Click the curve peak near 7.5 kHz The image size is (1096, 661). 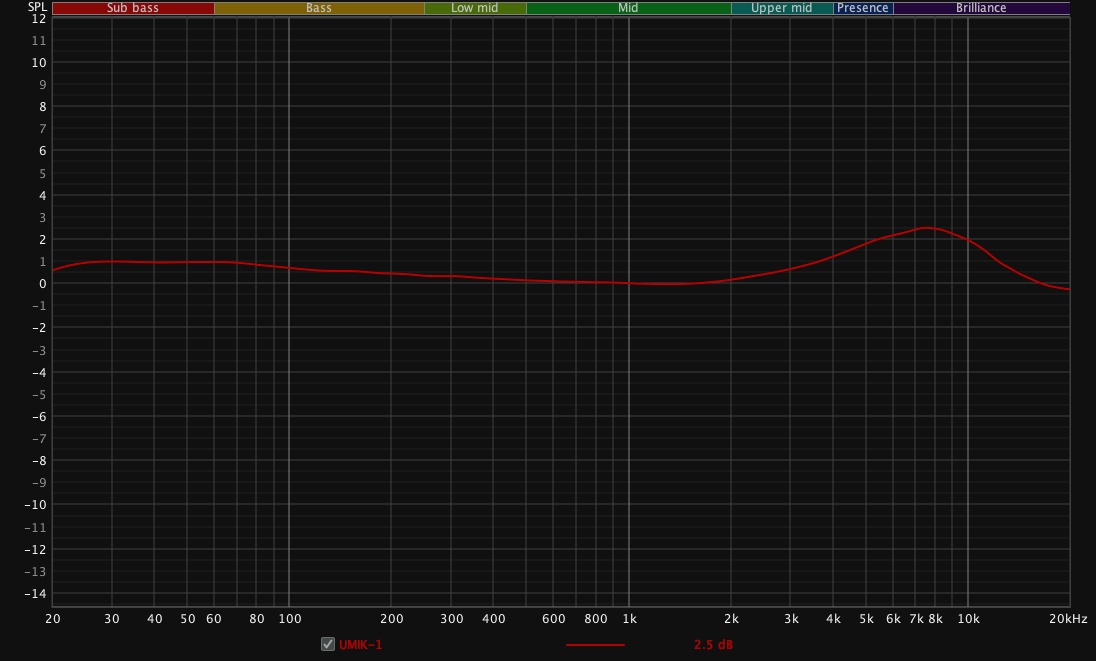tap(927, 228)
